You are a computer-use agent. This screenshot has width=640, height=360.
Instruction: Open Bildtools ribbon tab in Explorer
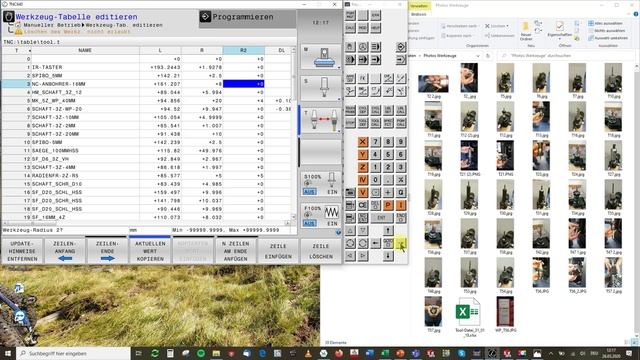(x=418, y=14)
